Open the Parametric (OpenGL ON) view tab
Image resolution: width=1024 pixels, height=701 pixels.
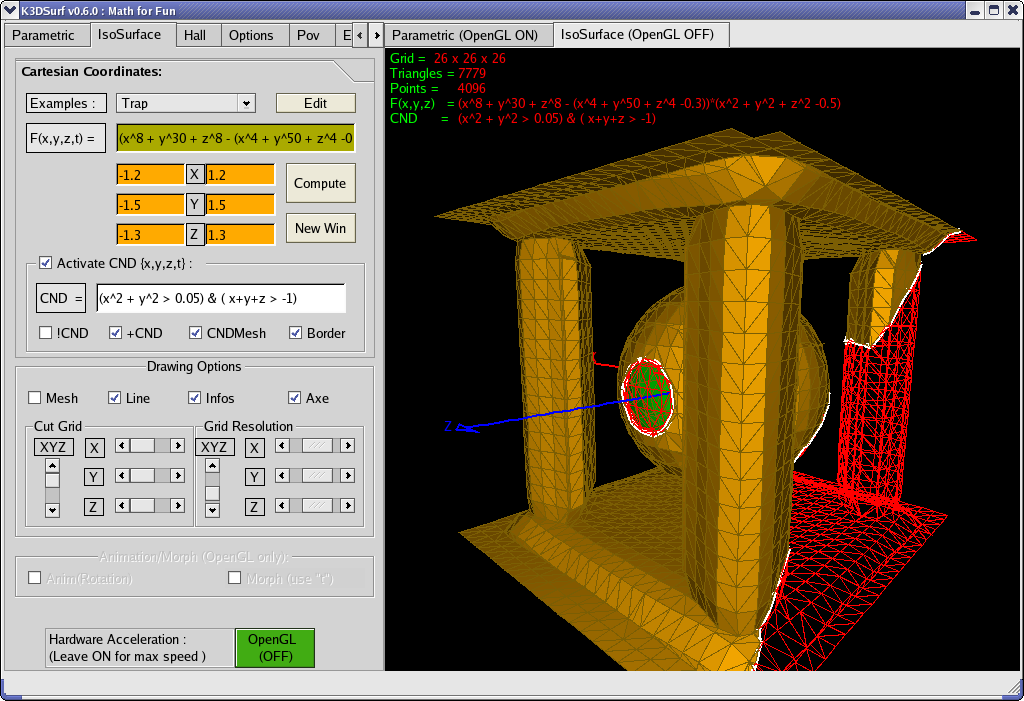[465, 35]
